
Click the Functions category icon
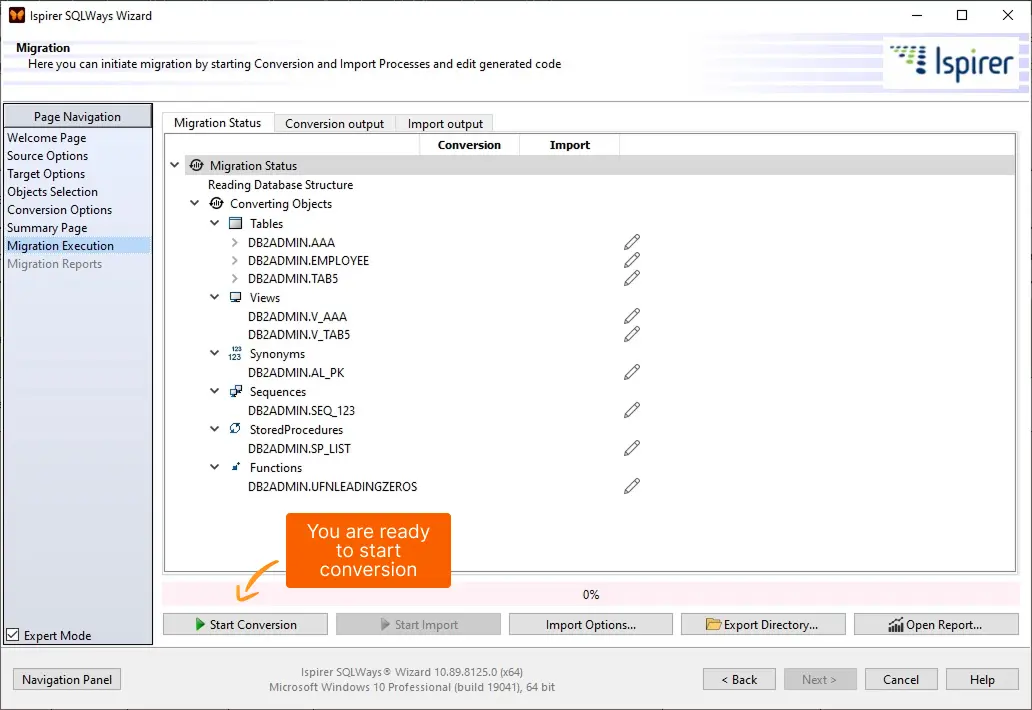235,467
